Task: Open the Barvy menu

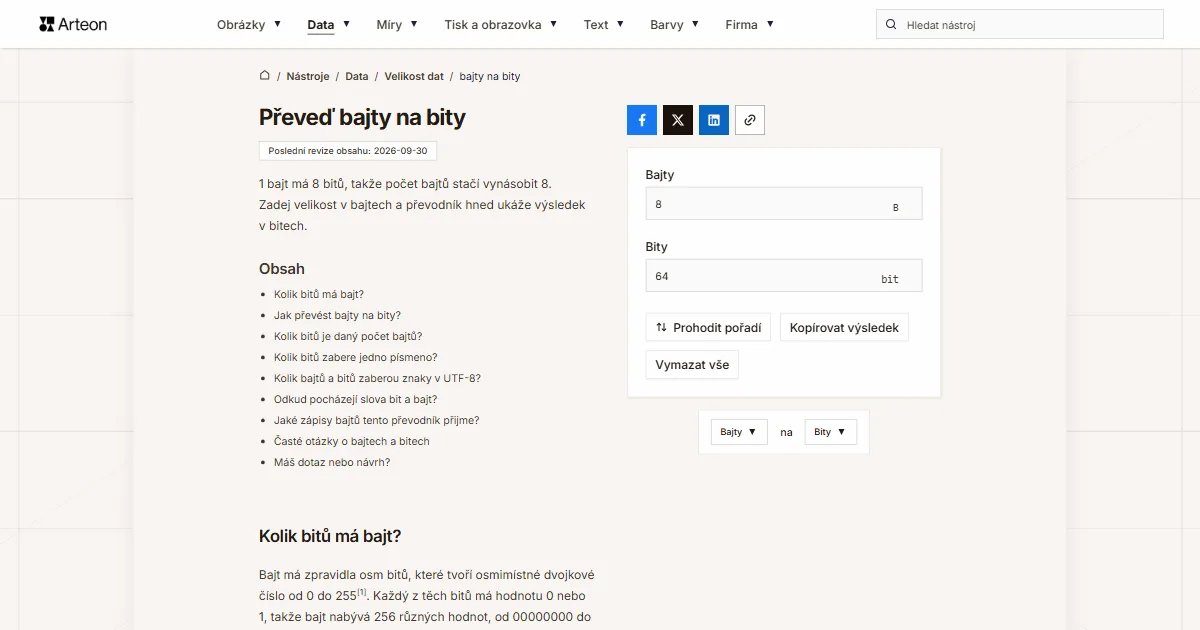Action: click(x=675, y=24)
